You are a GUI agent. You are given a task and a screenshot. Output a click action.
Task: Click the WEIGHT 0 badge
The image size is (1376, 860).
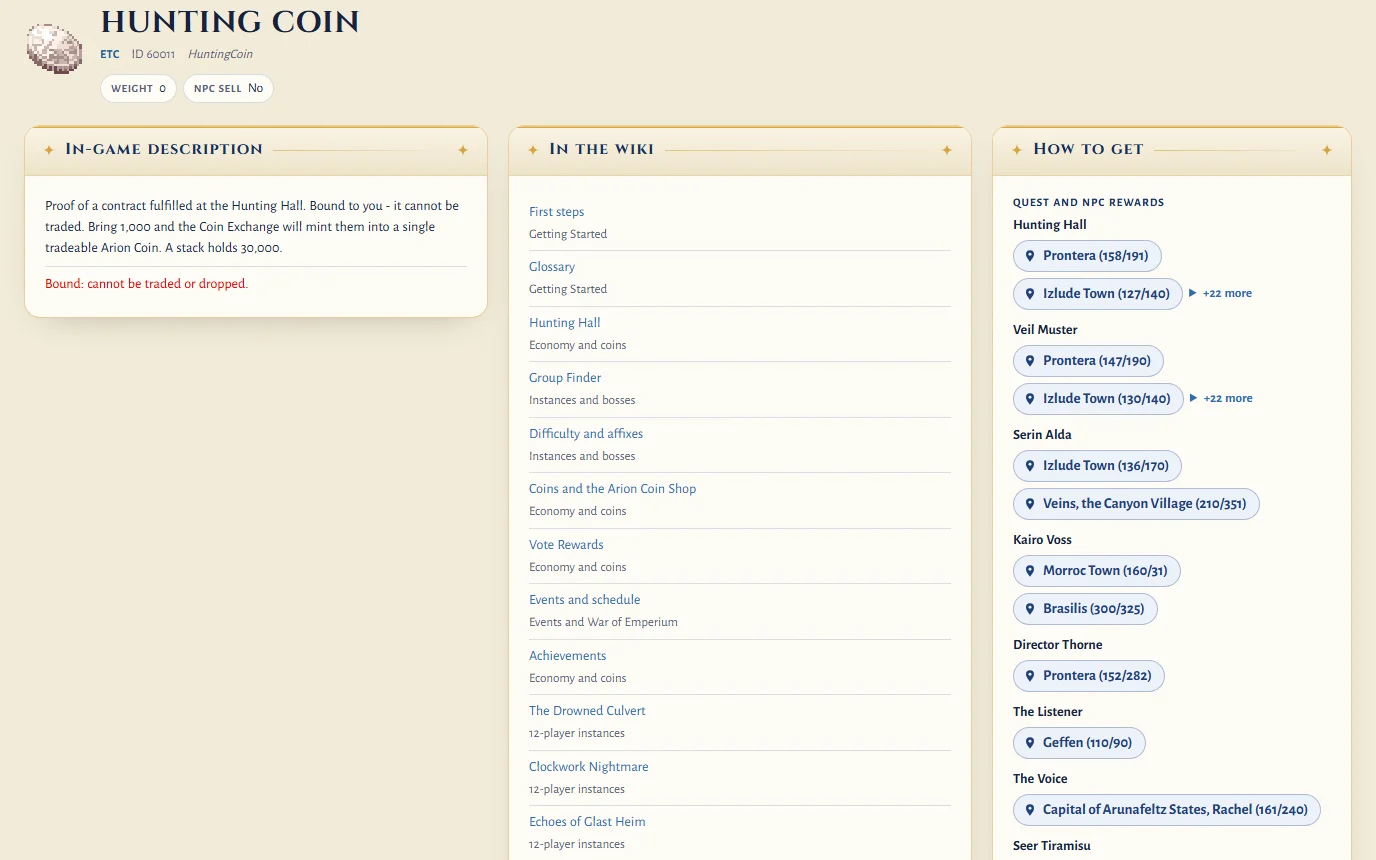point(138,88)
